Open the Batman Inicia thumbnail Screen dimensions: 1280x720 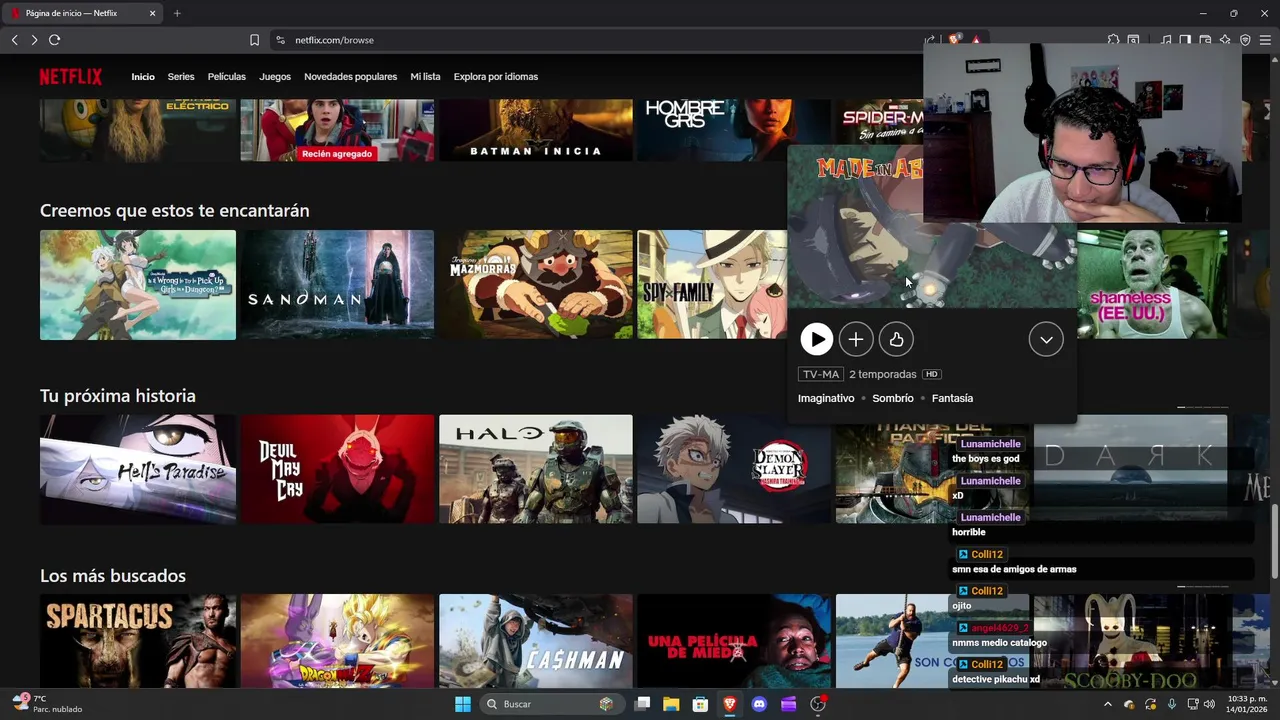pyautogui.click(x=536, y=130)
